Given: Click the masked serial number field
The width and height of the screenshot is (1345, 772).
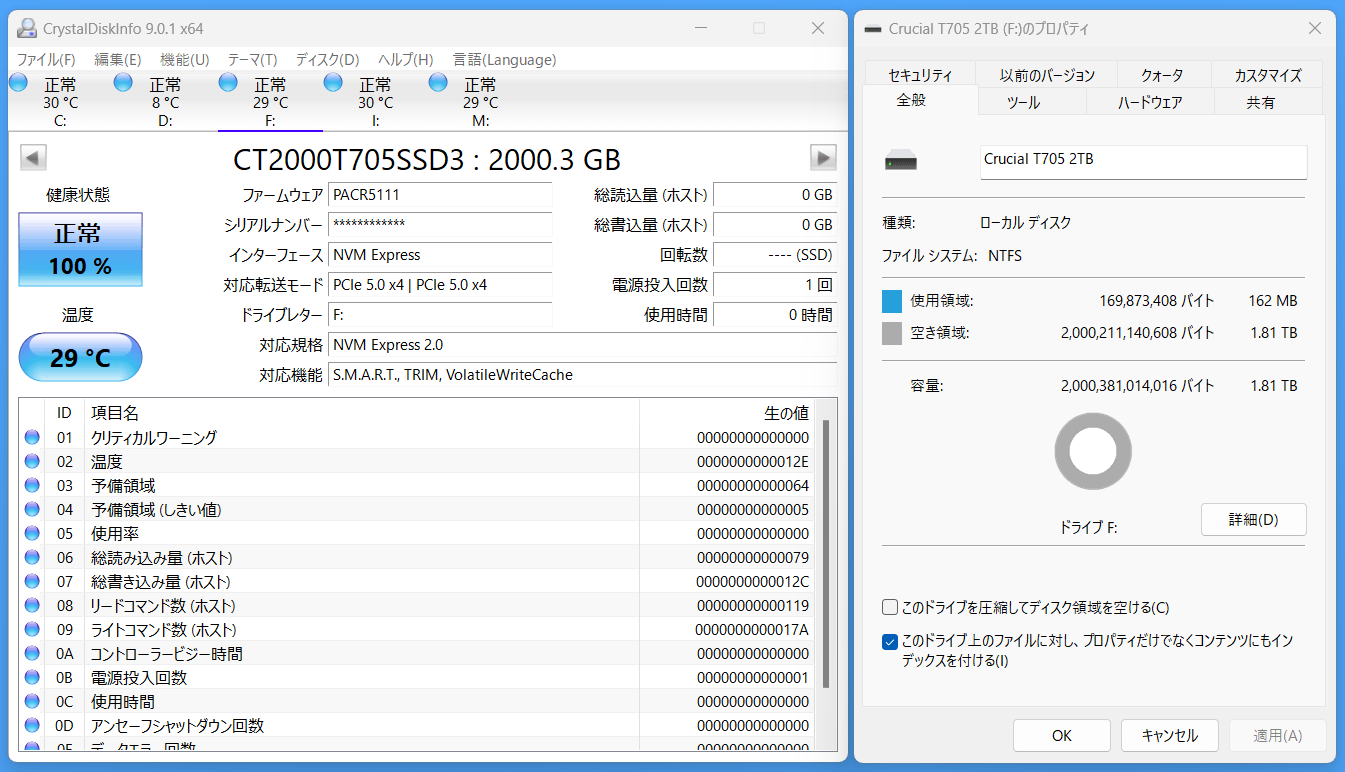Looking at the screenshot, I should click(x=440, y=225).
